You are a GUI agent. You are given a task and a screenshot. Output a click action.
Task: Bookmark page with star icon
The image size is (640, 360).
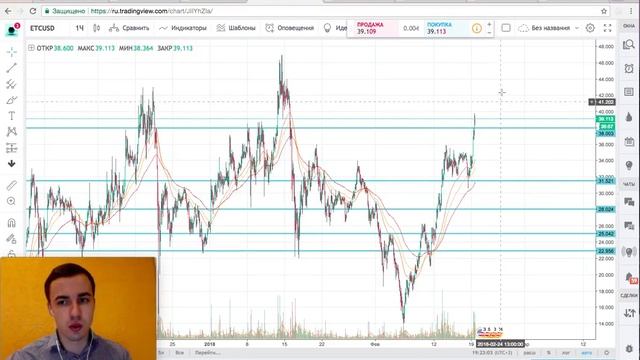(x=604, y=11)
